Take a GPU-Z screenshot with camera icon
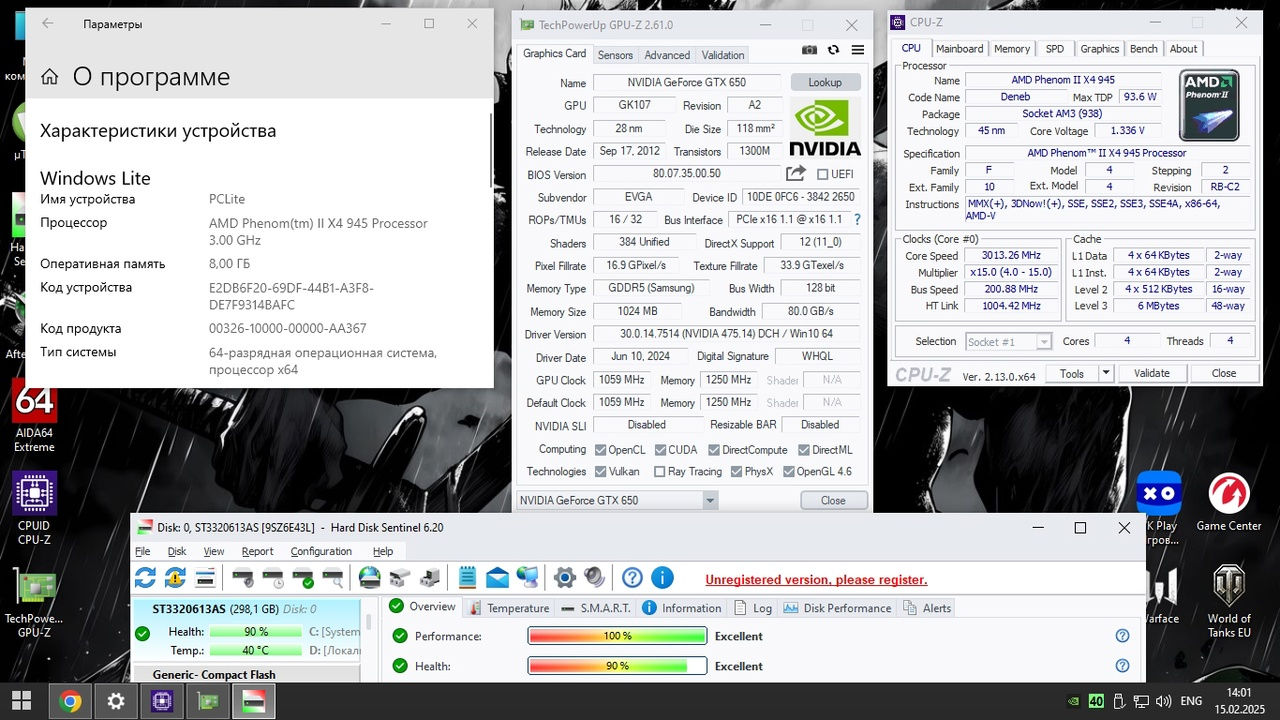 [x=810, y=50]
